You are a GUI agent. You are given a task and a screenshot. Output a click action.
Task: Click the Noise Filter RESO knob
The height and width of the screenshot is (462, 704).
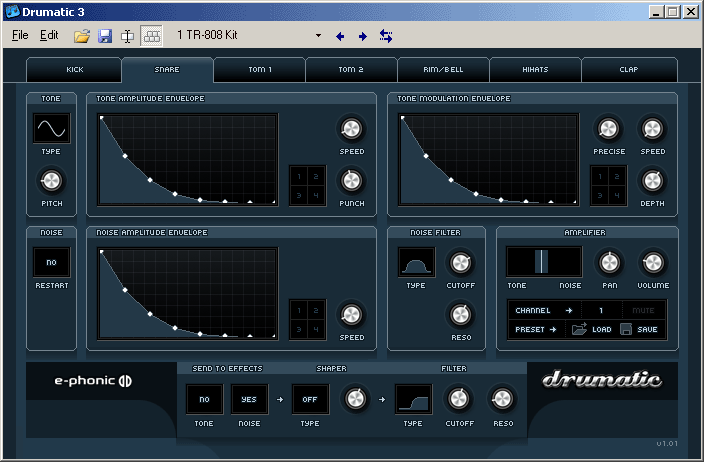click(x=461, y=315)
